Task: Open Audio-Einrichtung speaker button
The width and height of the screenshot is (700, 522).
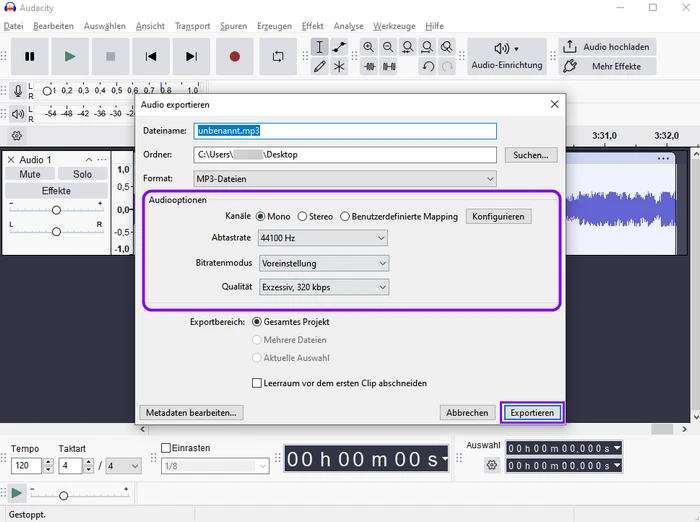Action: click(507, 56)
